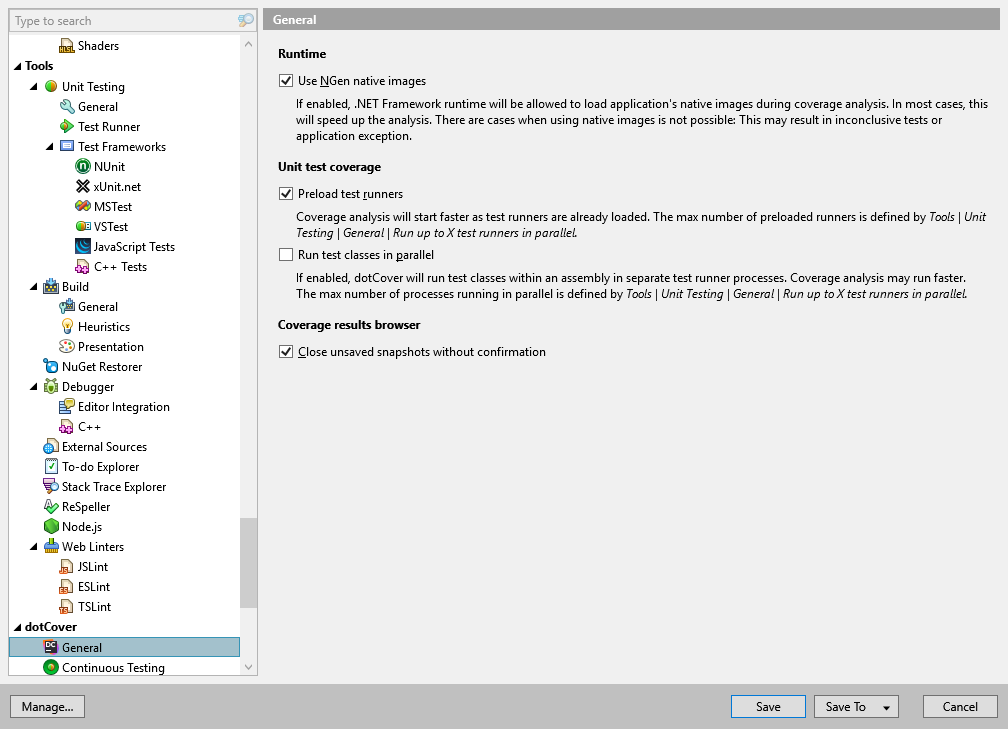Click the NuGet Restorer icon
Image resolution: width=1008 pixels, height=729 pixels.
(51, 366)
